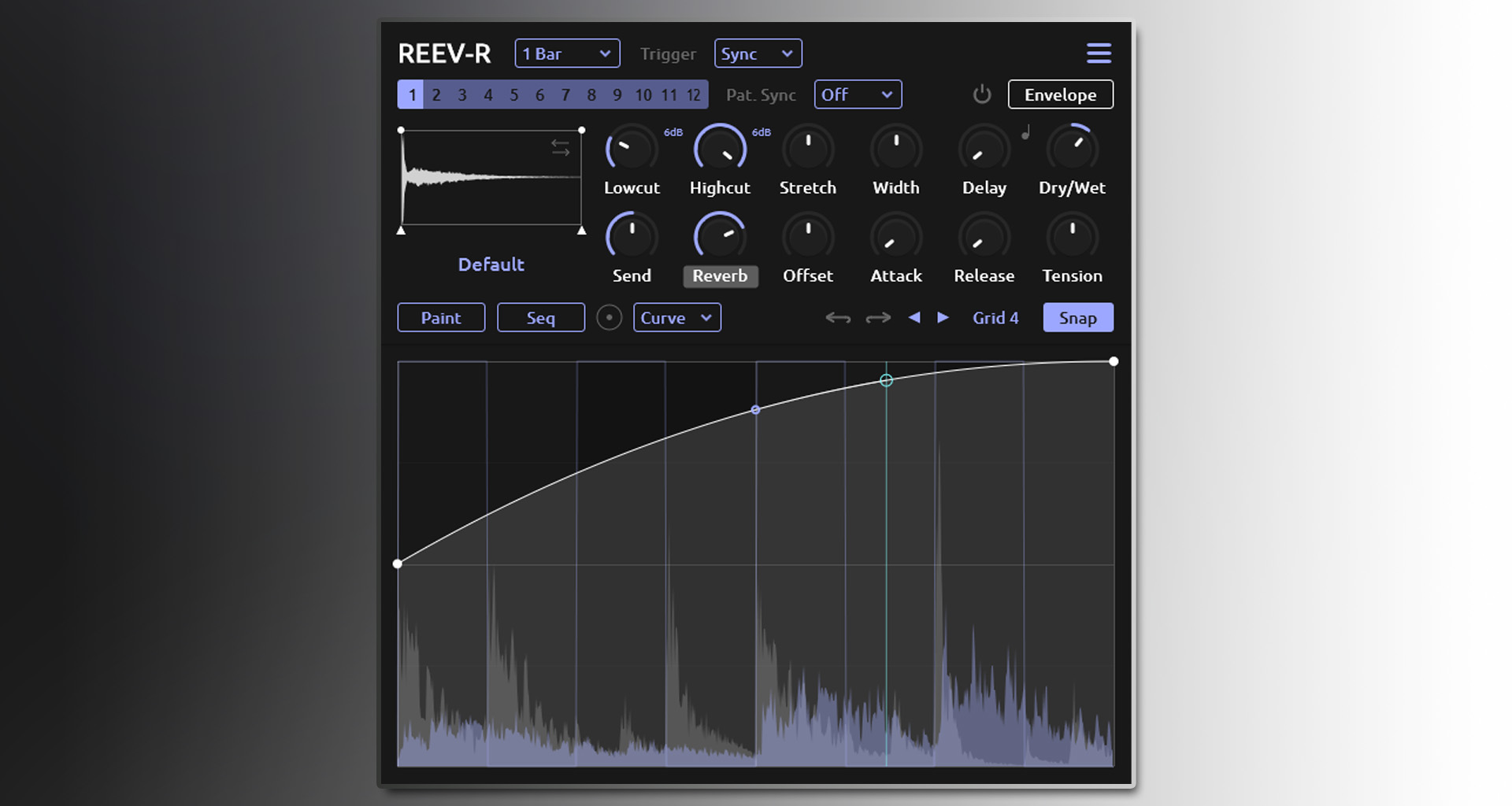Enable Paint mode
Screen dimensions: 1512x806
tap(441, 318)
